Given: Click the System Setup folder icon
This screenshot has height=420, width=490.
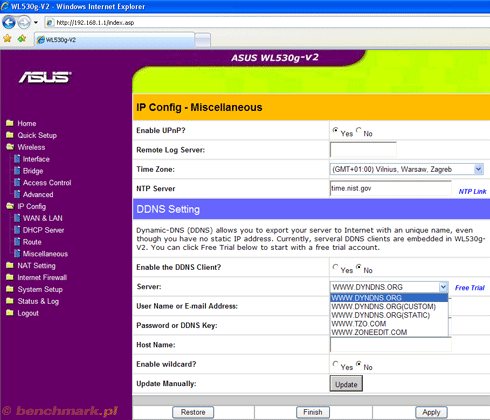Looking at the screenshot, I should 10,289.
